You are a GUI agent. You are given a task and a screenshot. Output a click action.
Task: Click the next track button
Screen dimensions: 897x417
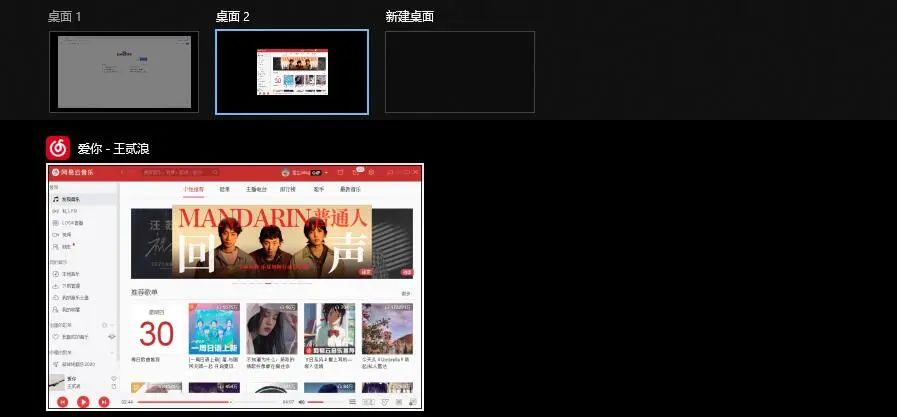[x=104, y=402]
